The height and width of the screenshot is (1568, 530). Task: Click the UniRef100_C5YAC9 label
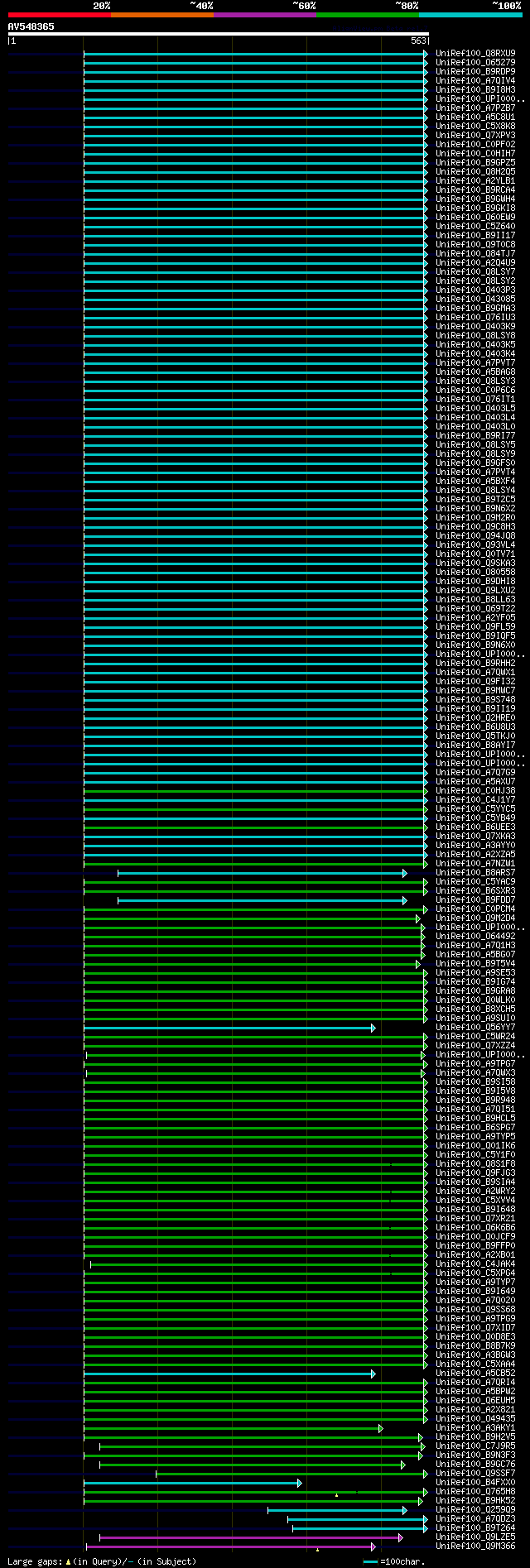pyautogui.click(x=475, y=881)
